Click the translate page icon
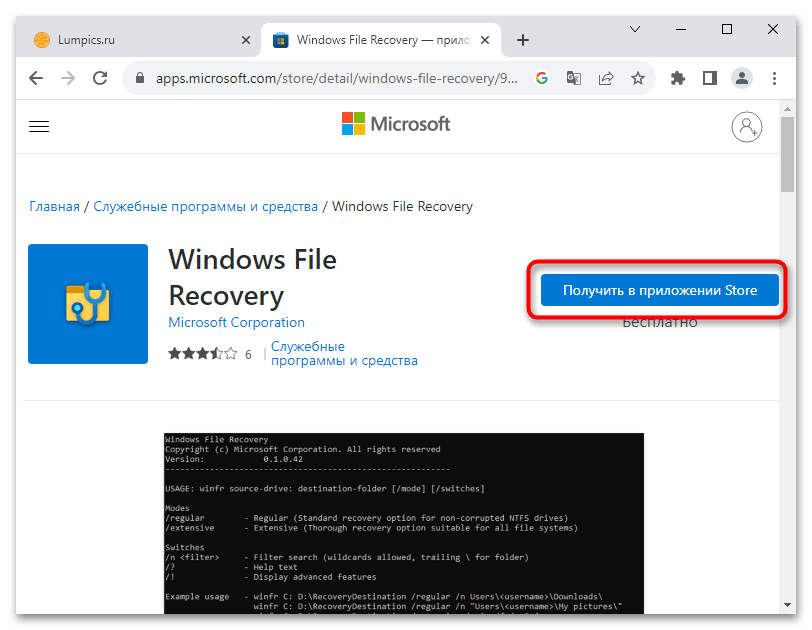 click(x=574, y=77)
